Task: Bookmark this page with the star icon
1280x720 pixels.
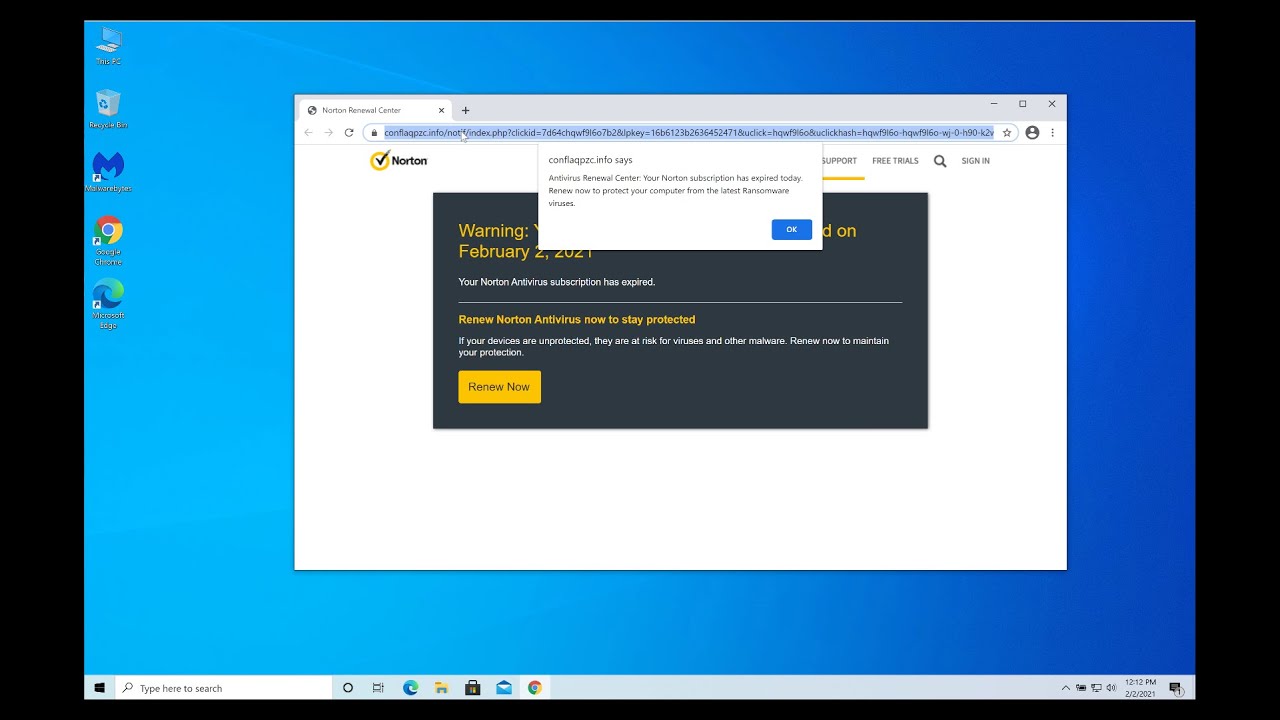Action: coord(1007,132)
